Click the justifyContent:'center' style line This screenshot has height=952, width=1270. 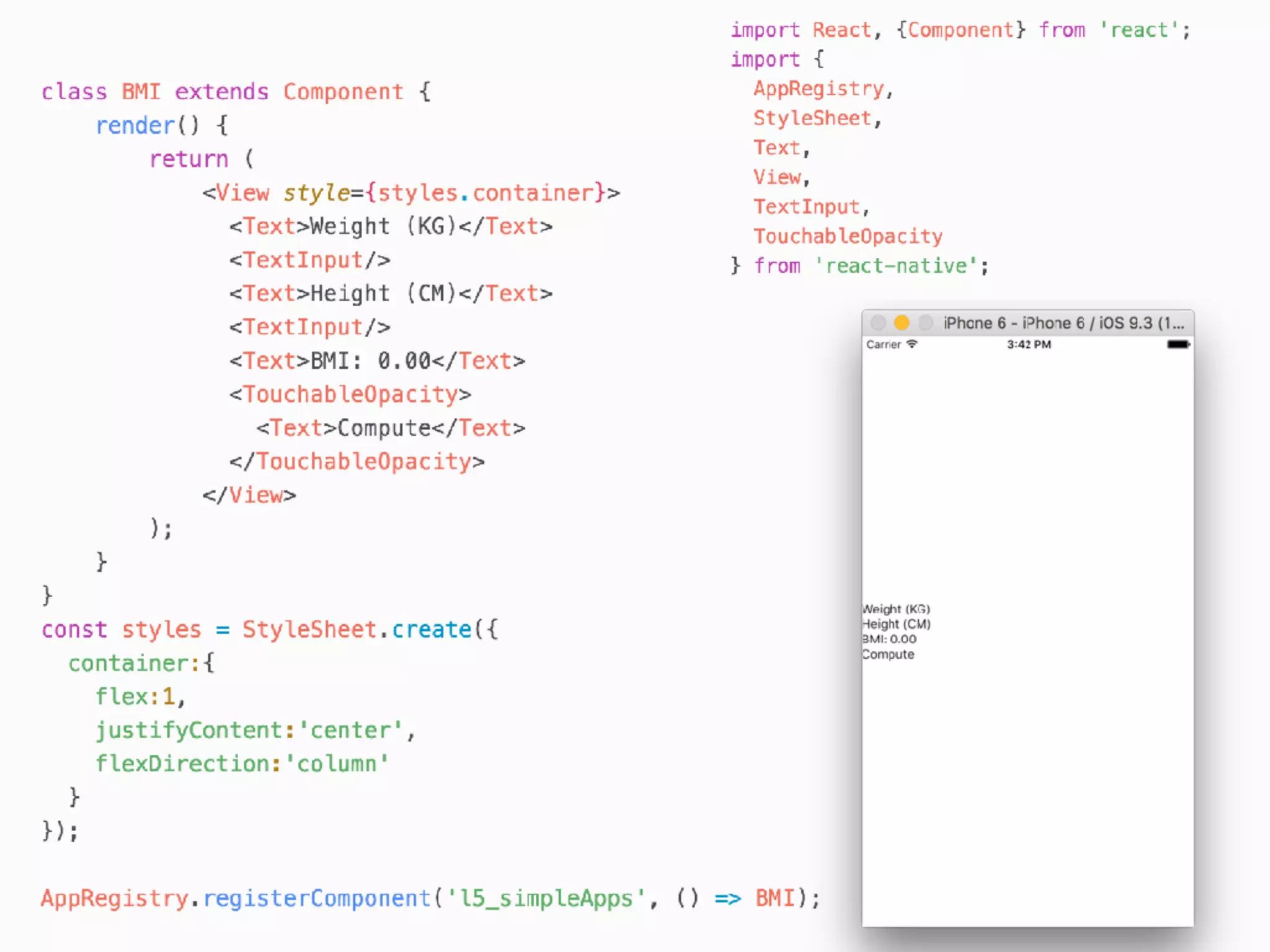(x=254, y=730)
